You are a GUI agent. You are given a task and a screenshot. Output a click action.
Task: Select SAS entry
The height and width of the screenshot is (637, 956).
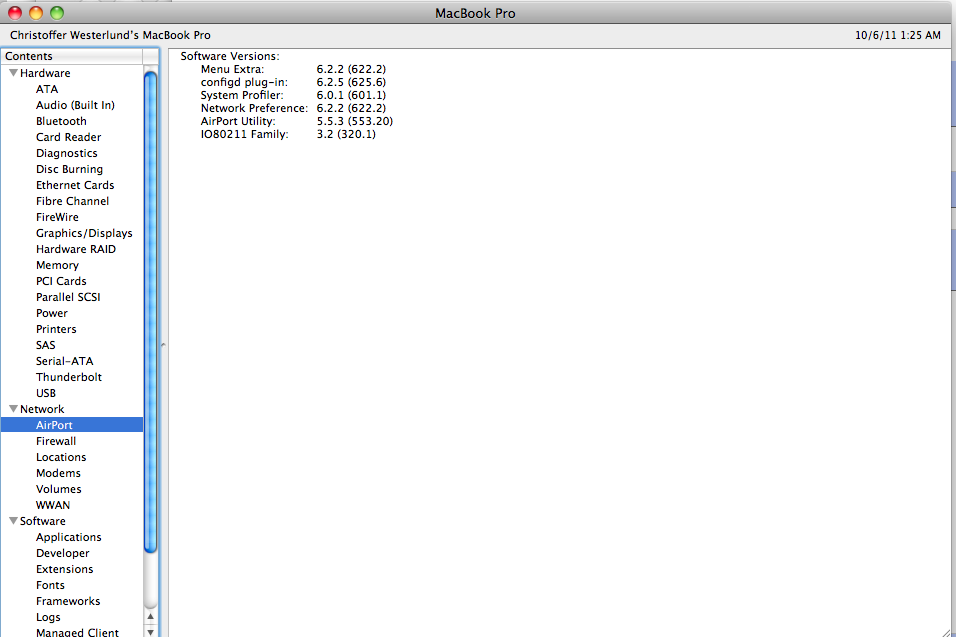click(x=46, y=345)
